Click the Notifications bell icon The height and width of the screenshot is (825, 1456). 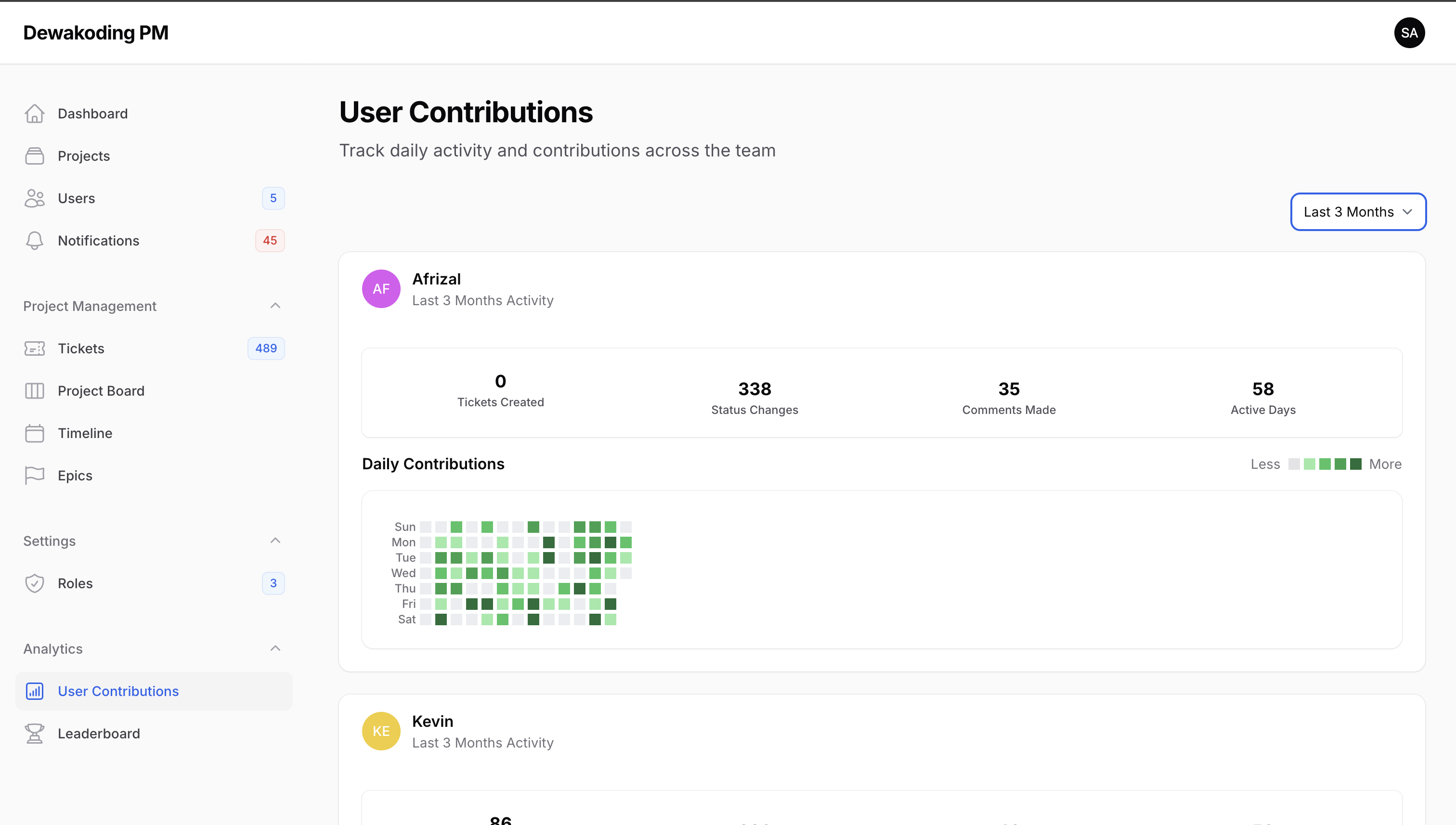pos(35,240)
